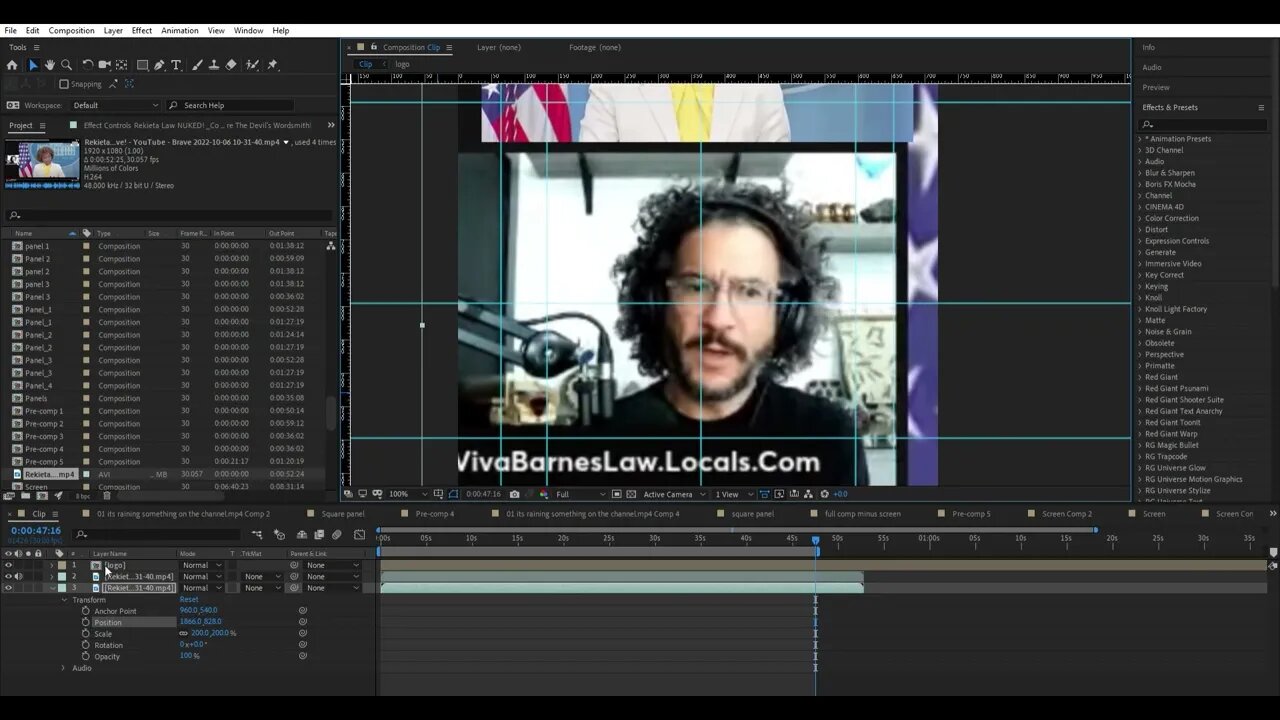Open the 100% magnification dropdown
The image size is (1280, 720).
pos(407,494)
